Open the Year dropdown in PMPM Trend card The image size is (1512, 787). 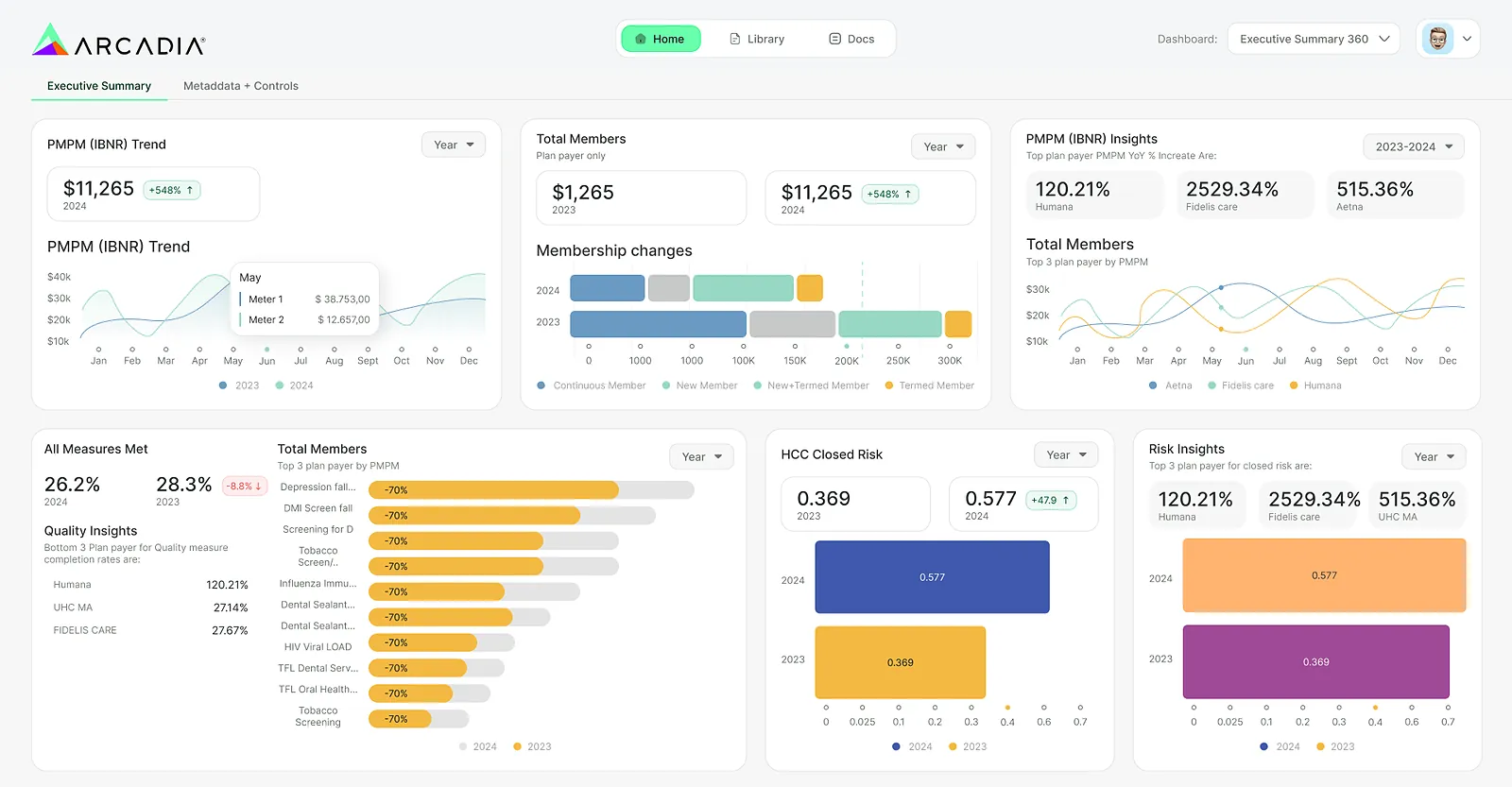click(x=454, y=145)
